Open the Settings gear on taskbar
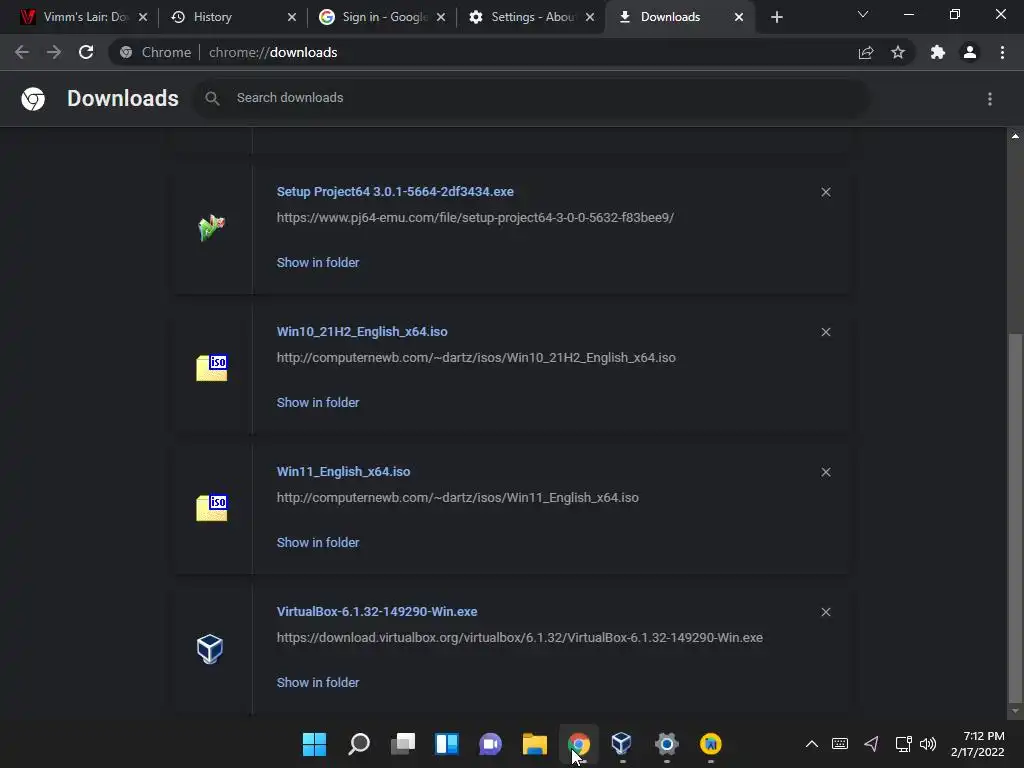 click(x=667, y=744)
